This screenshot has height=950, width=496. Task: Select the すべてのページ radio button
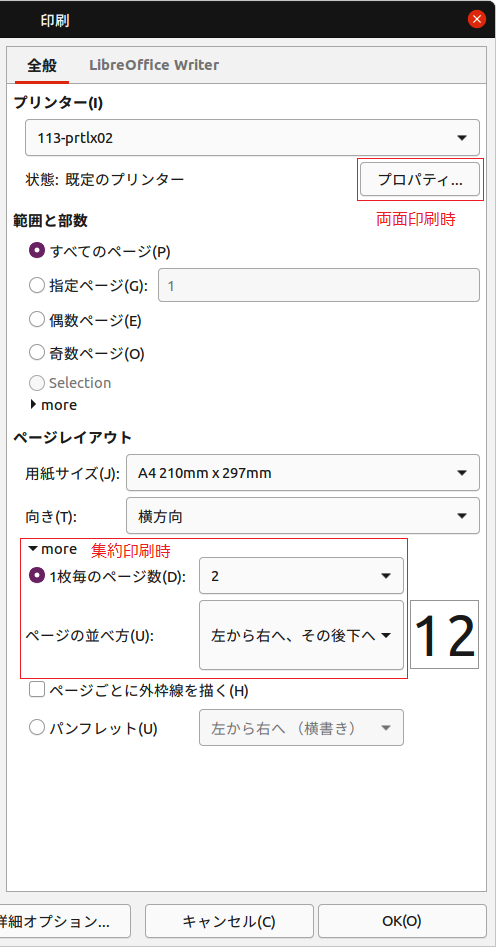pyautogui.click(x=37, y=250)
